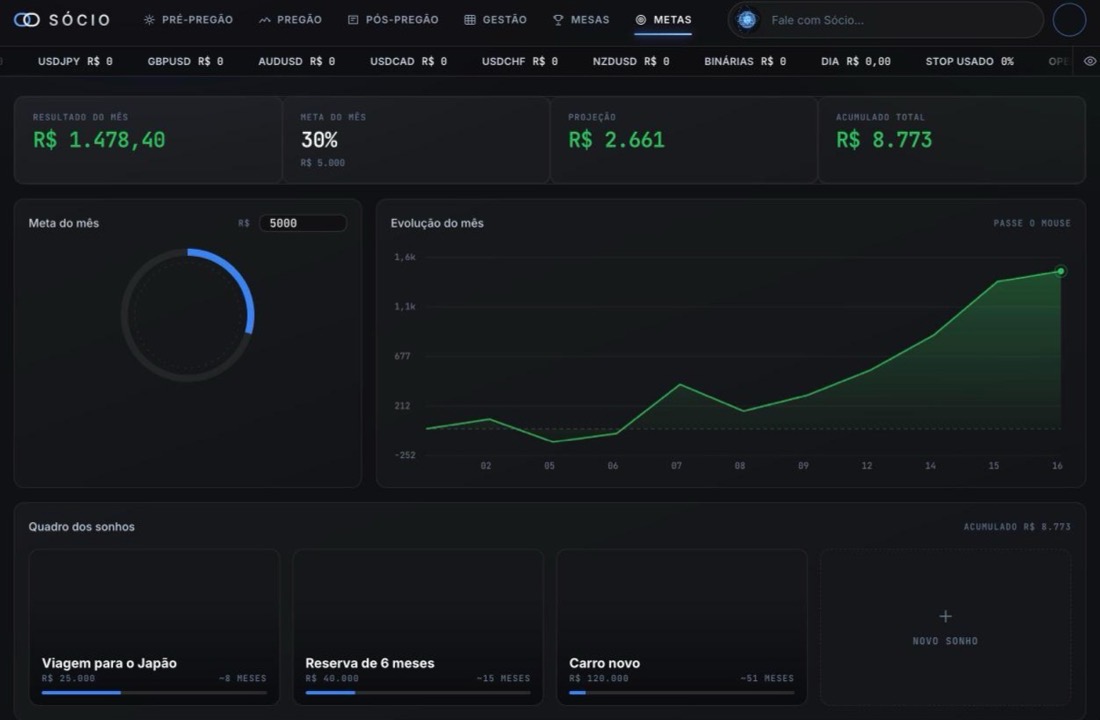Switch to the Mesas tab
The height and width of the screenshot is (720, 1100).
tap(581, 20)
